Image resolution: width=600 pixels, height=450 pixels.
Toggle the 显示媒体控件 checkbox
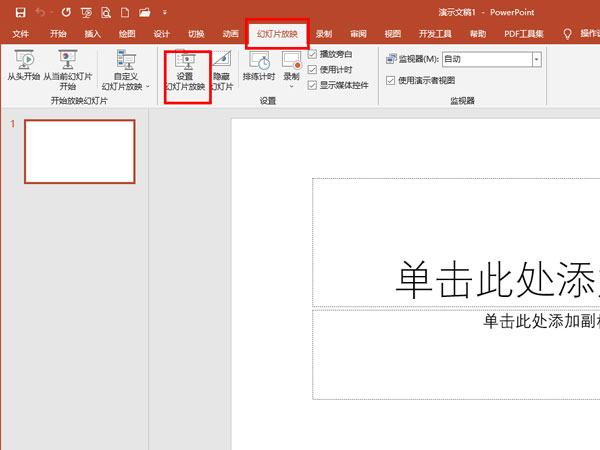313,85
